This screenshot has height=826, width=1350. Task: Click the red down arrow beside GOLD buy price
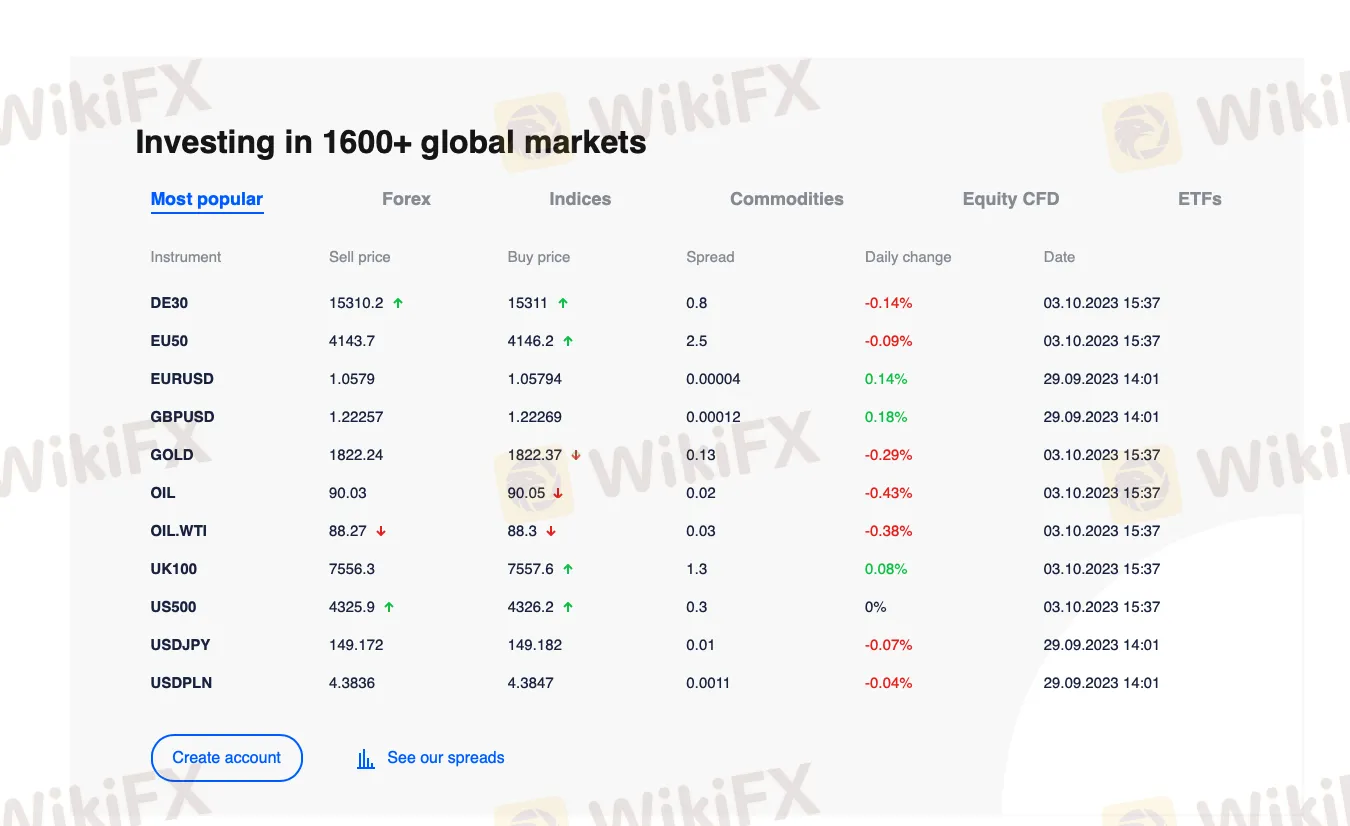(x=575, y=454)
